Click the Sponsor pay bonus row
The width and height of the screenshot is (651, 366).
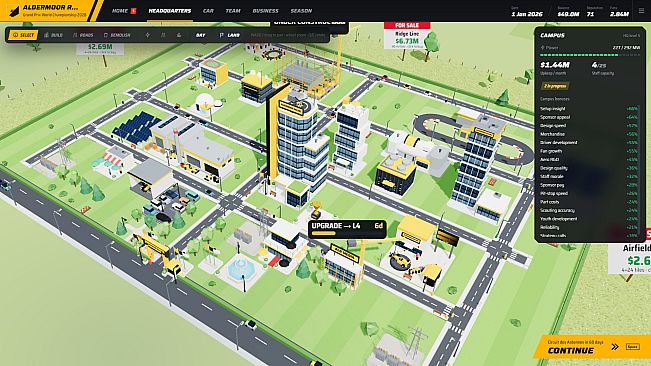[x=589, y=185]
